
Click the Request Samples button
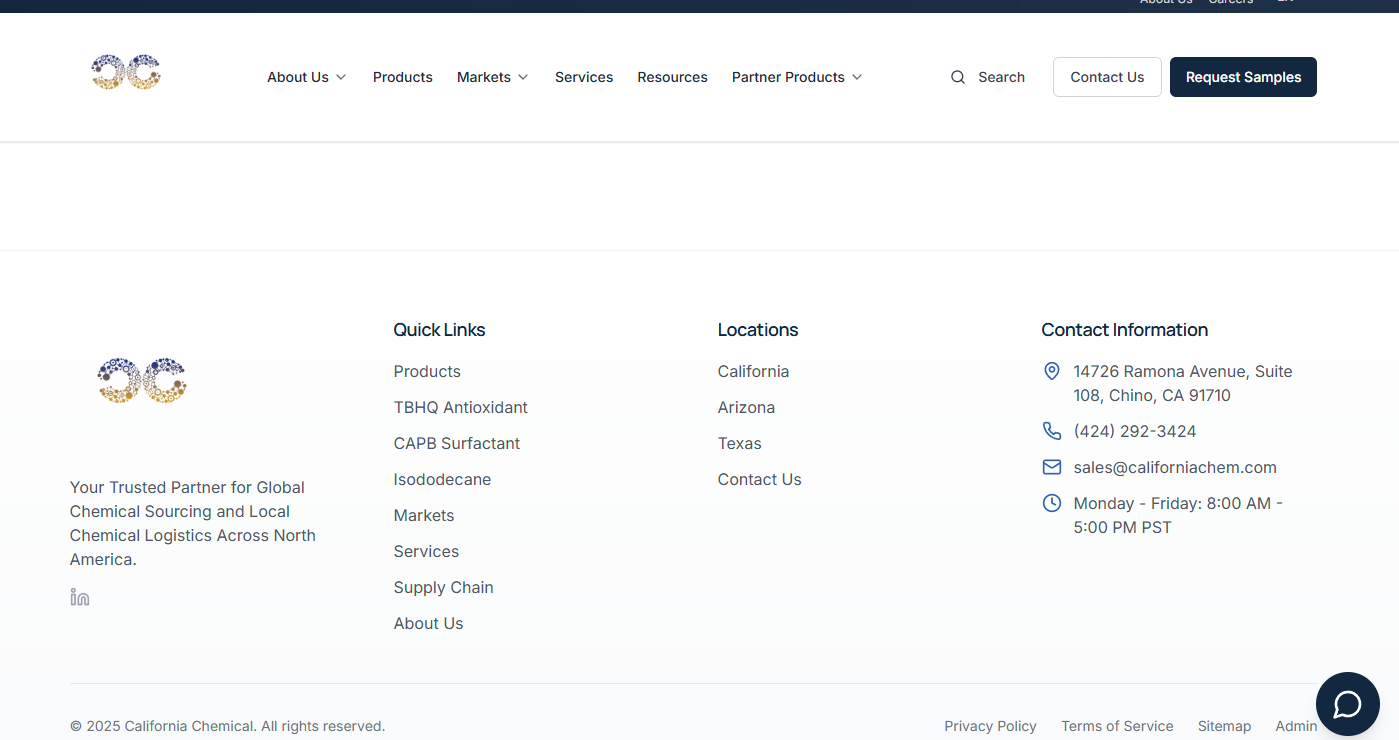pyautogui.click(x=1243, y=77)
